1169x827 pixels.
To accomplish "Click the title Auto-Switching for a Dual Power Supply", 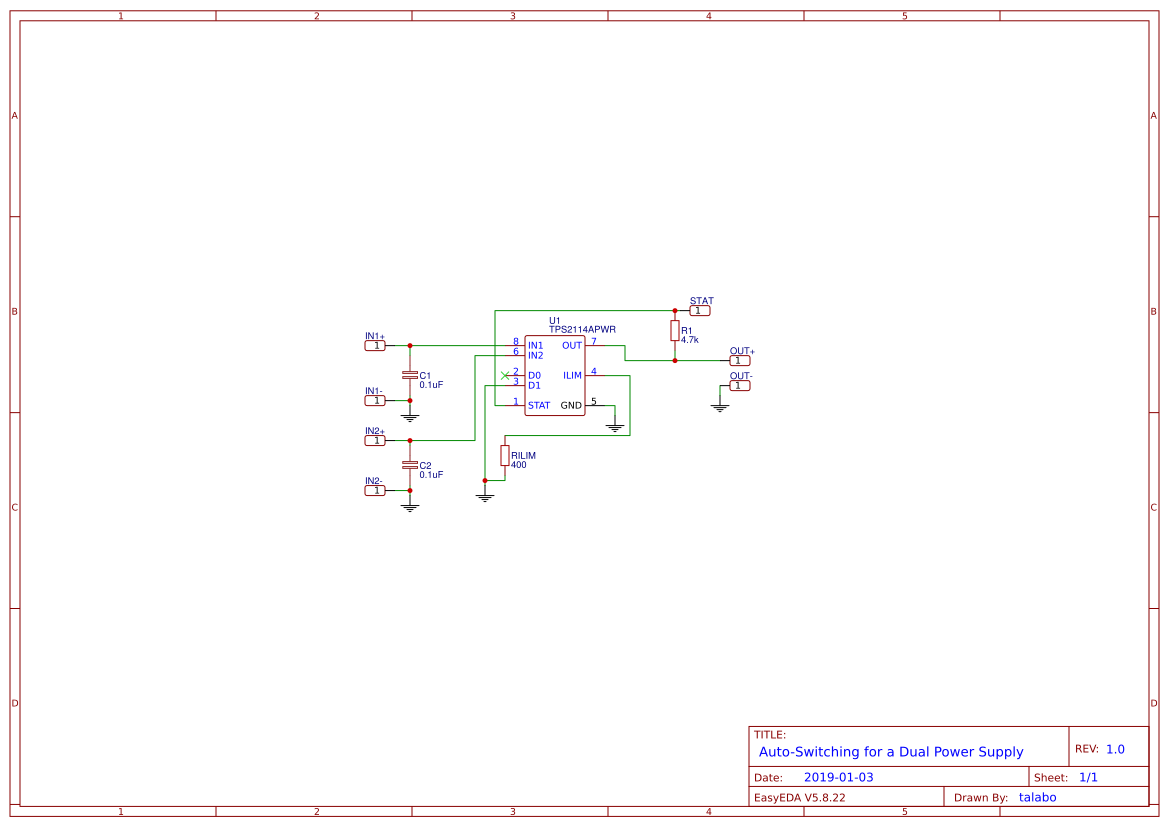I will tap(889, 752).
